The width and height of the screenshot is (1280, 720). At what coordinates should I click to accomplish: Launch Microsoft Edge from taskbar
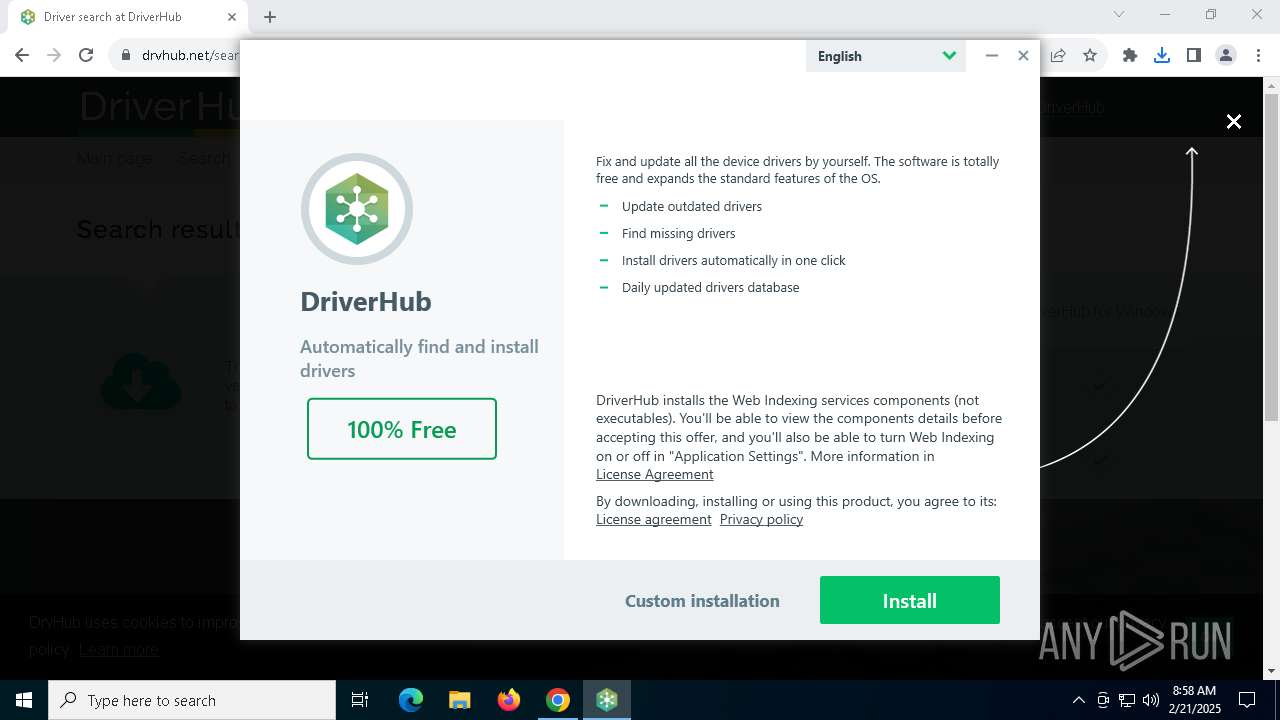pyautogui.click(x=411, y=700)
